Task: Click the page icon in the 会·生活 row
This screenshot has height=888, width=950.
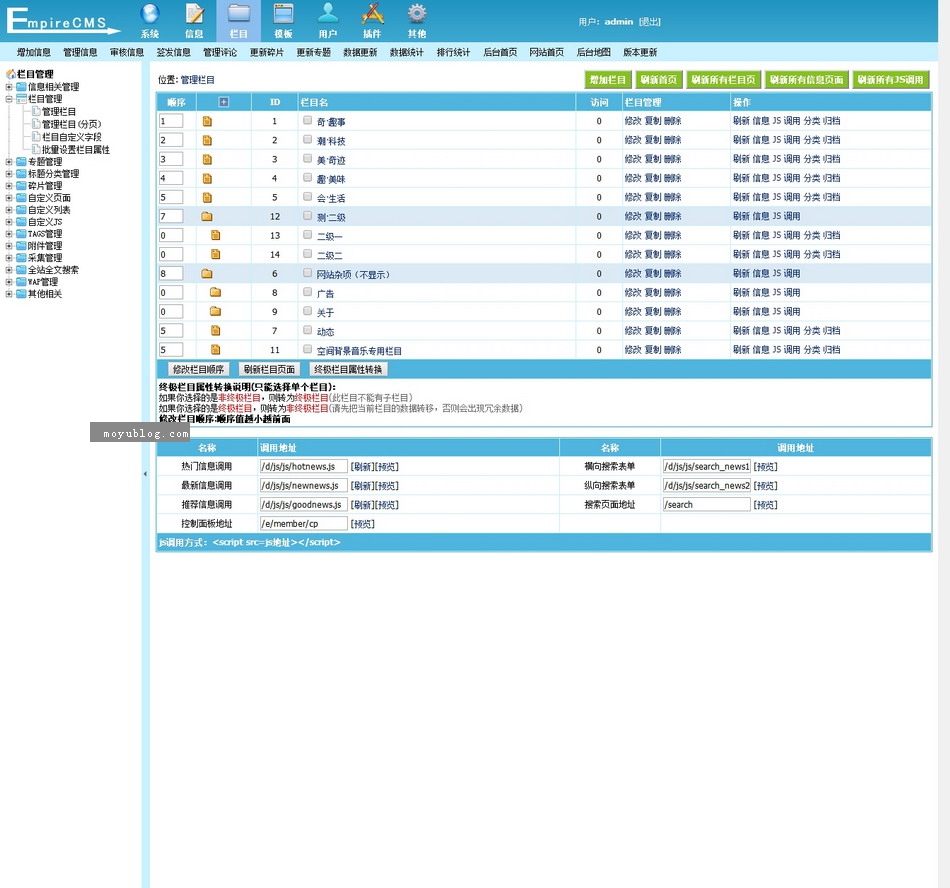Action: tap(207, 197)
